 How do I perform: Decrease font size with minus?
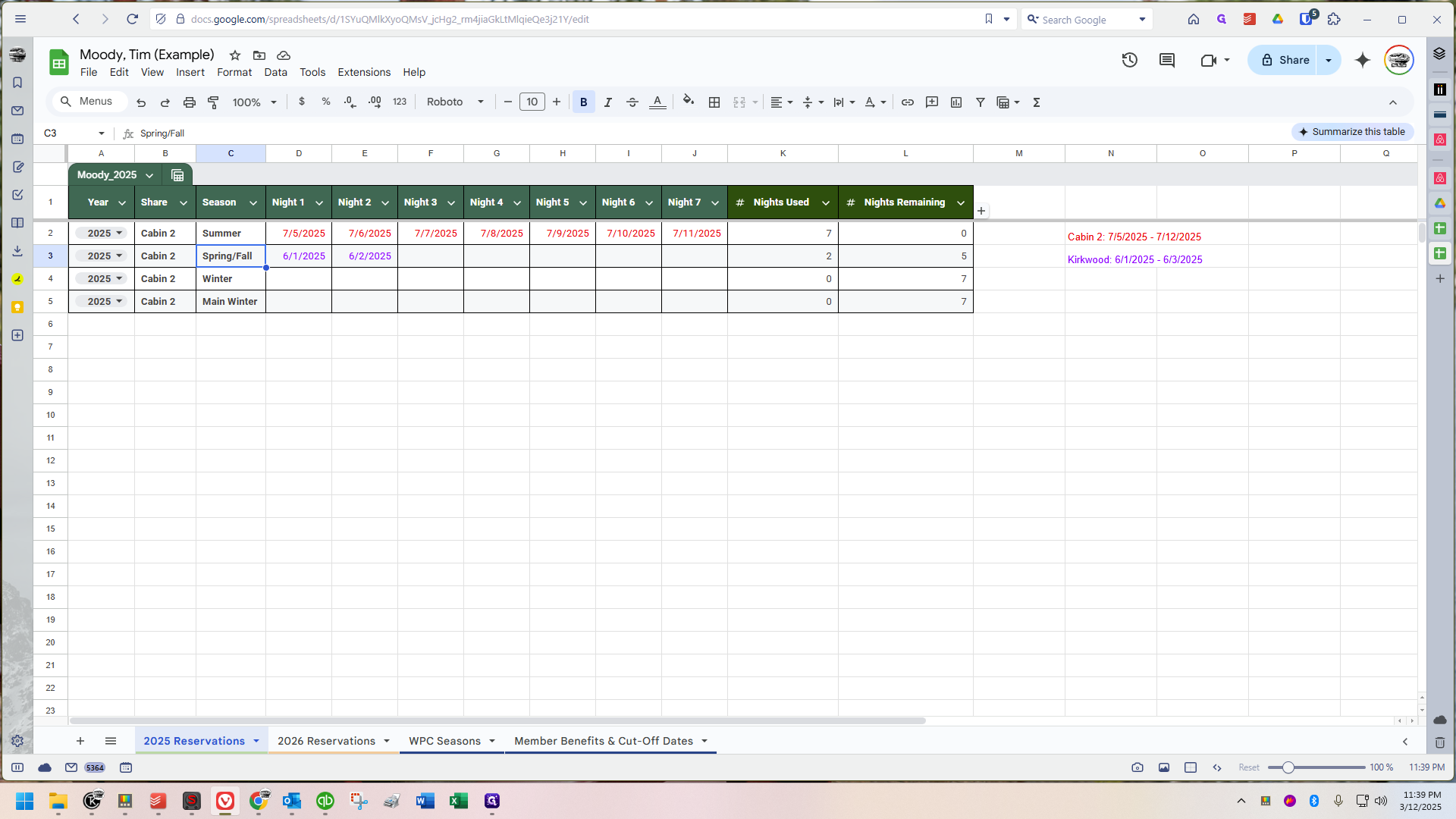508,102
